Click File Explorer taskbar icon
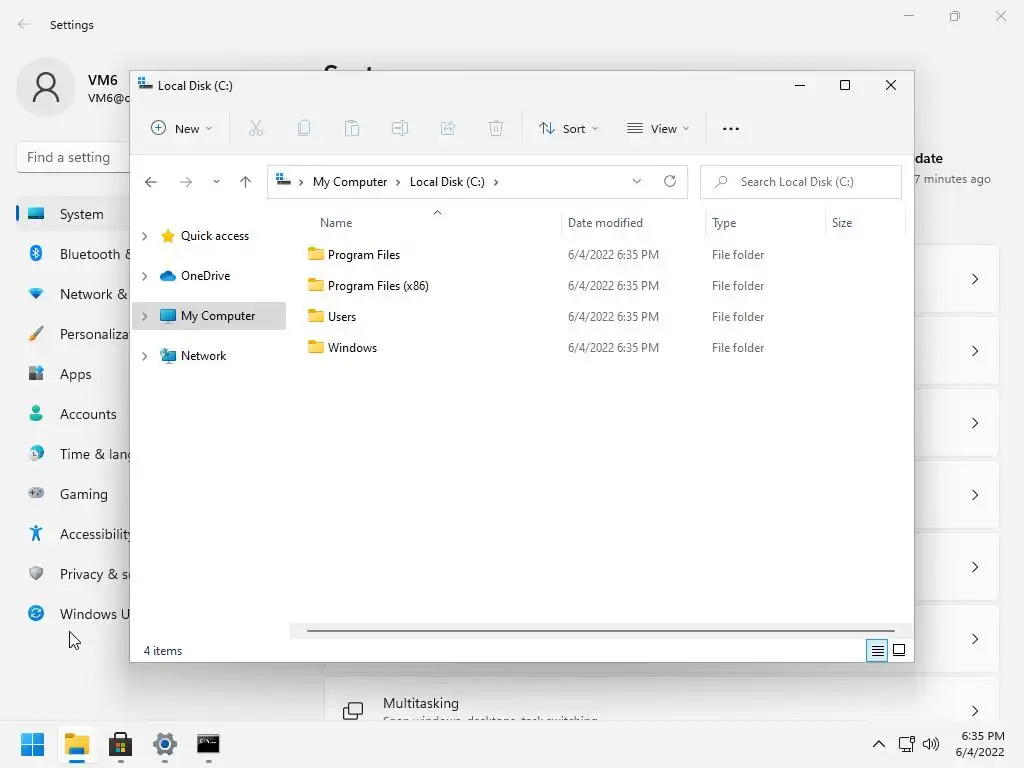The height and width of the screenshot is (768, 1024). point(76,744)
